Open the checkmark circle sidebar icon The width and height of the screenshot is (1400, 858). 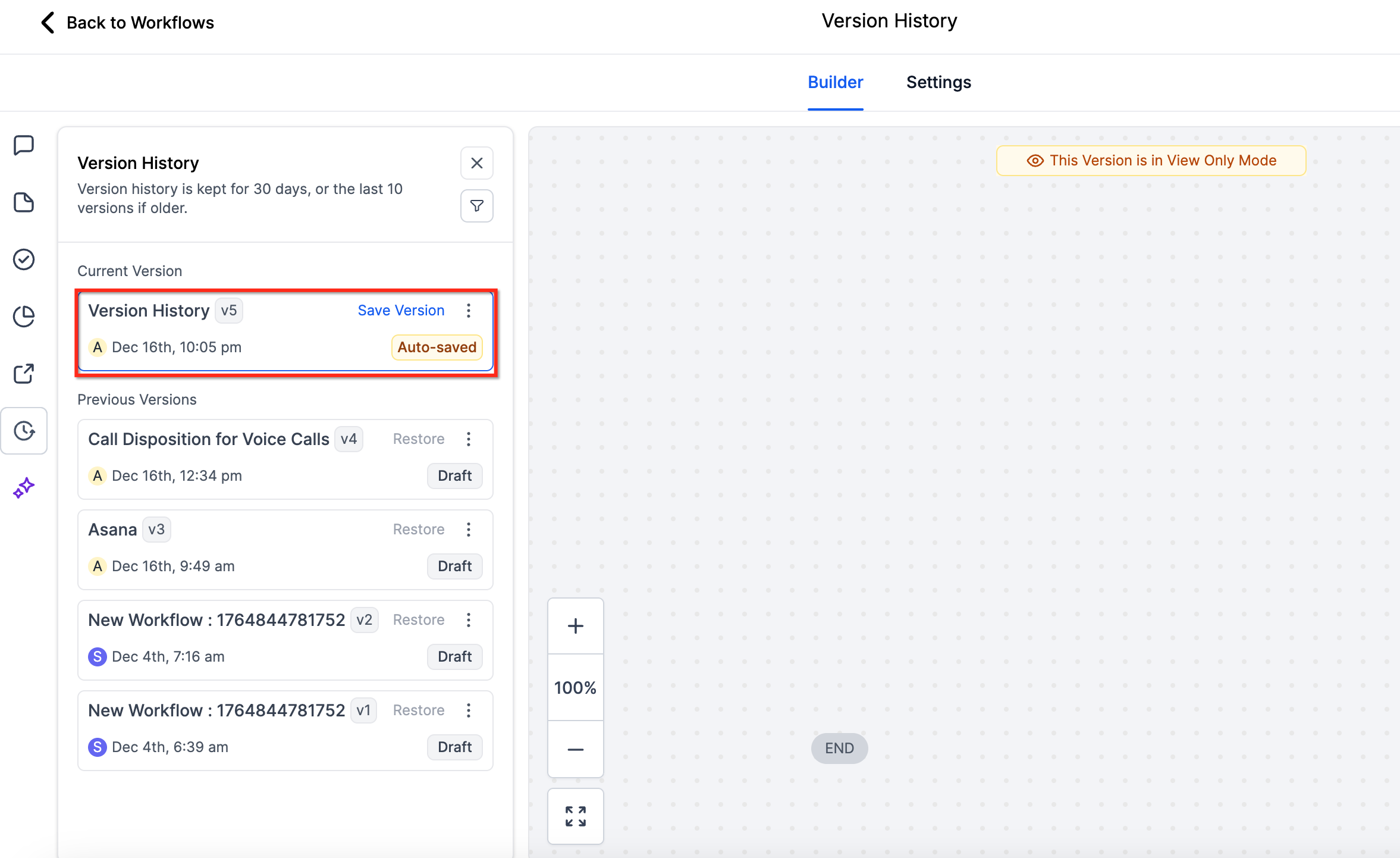pos(24,259)
